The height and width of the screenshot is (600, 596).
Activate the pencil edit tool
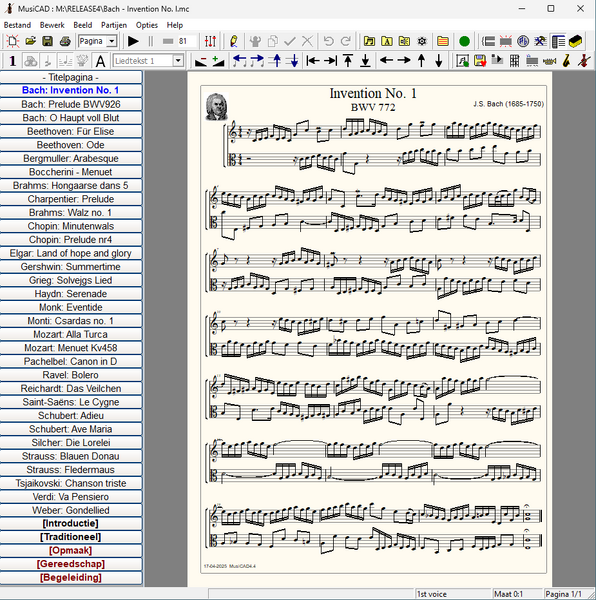[x=233, y=41]
